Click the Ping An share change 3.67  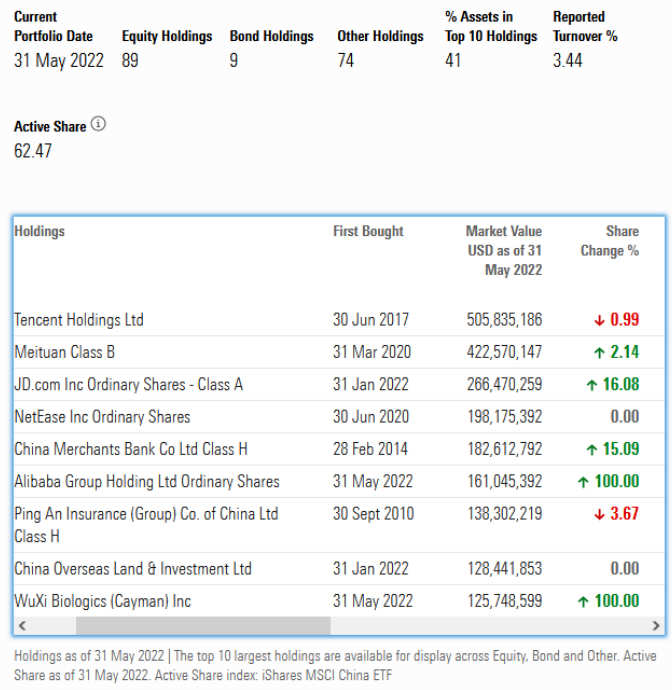[x=624, y=514]
